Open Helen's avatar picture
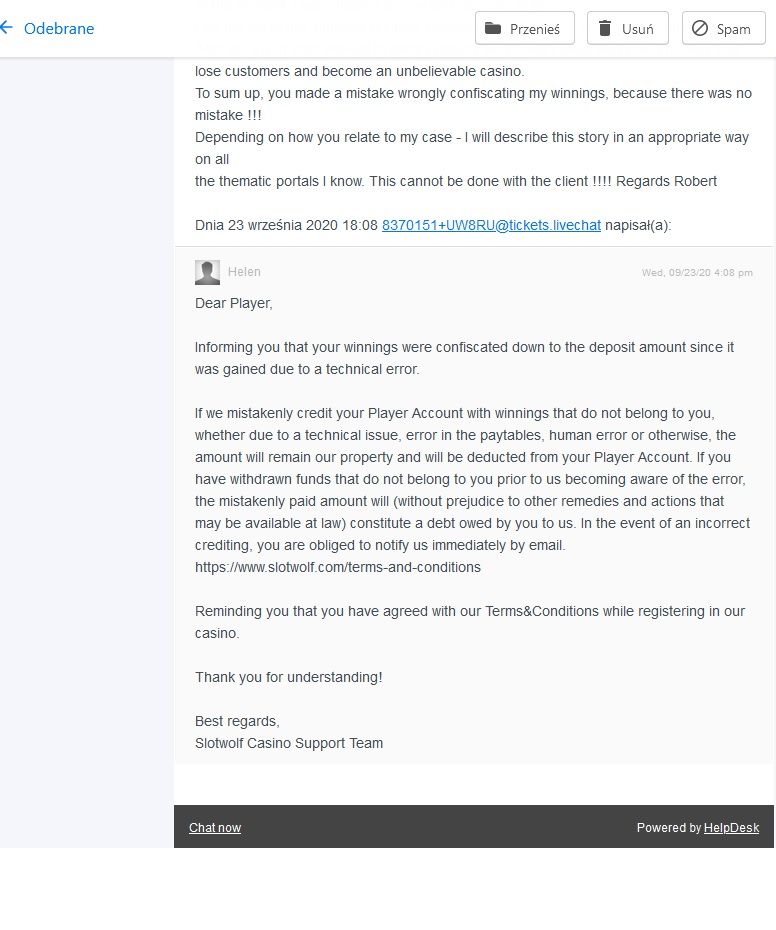The width and height of the screenshot is (776, 930). pos(207,272)
